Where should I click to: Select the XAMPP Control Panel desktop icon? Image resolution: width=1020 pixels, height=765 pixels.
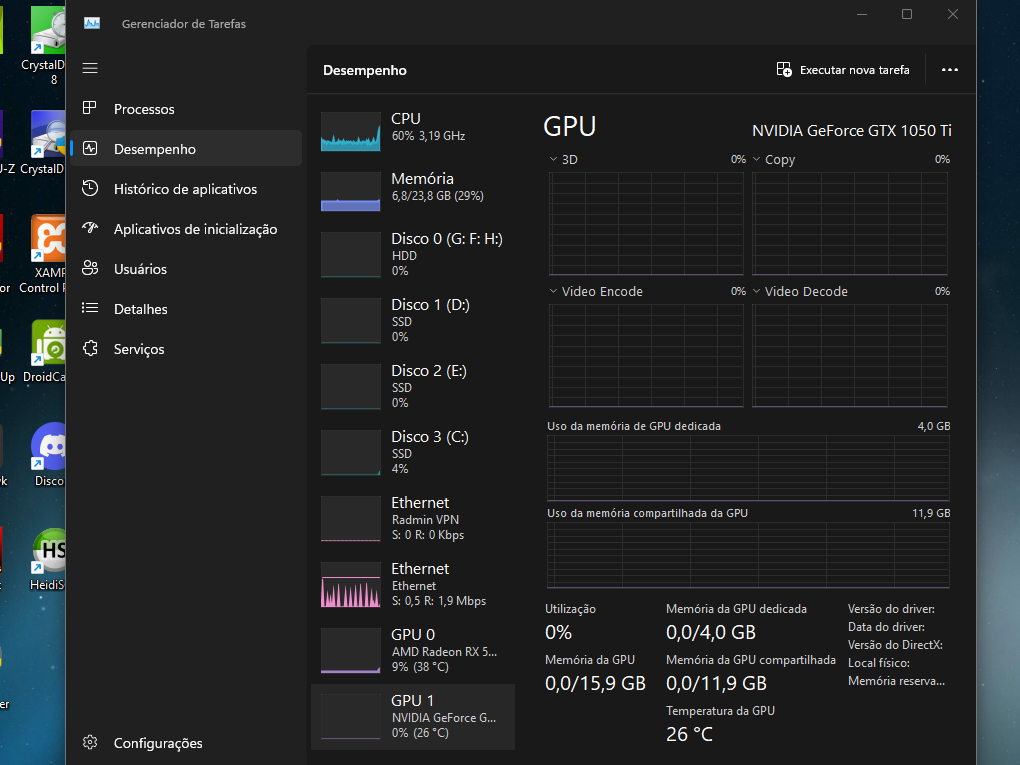[x=44, y=255]
